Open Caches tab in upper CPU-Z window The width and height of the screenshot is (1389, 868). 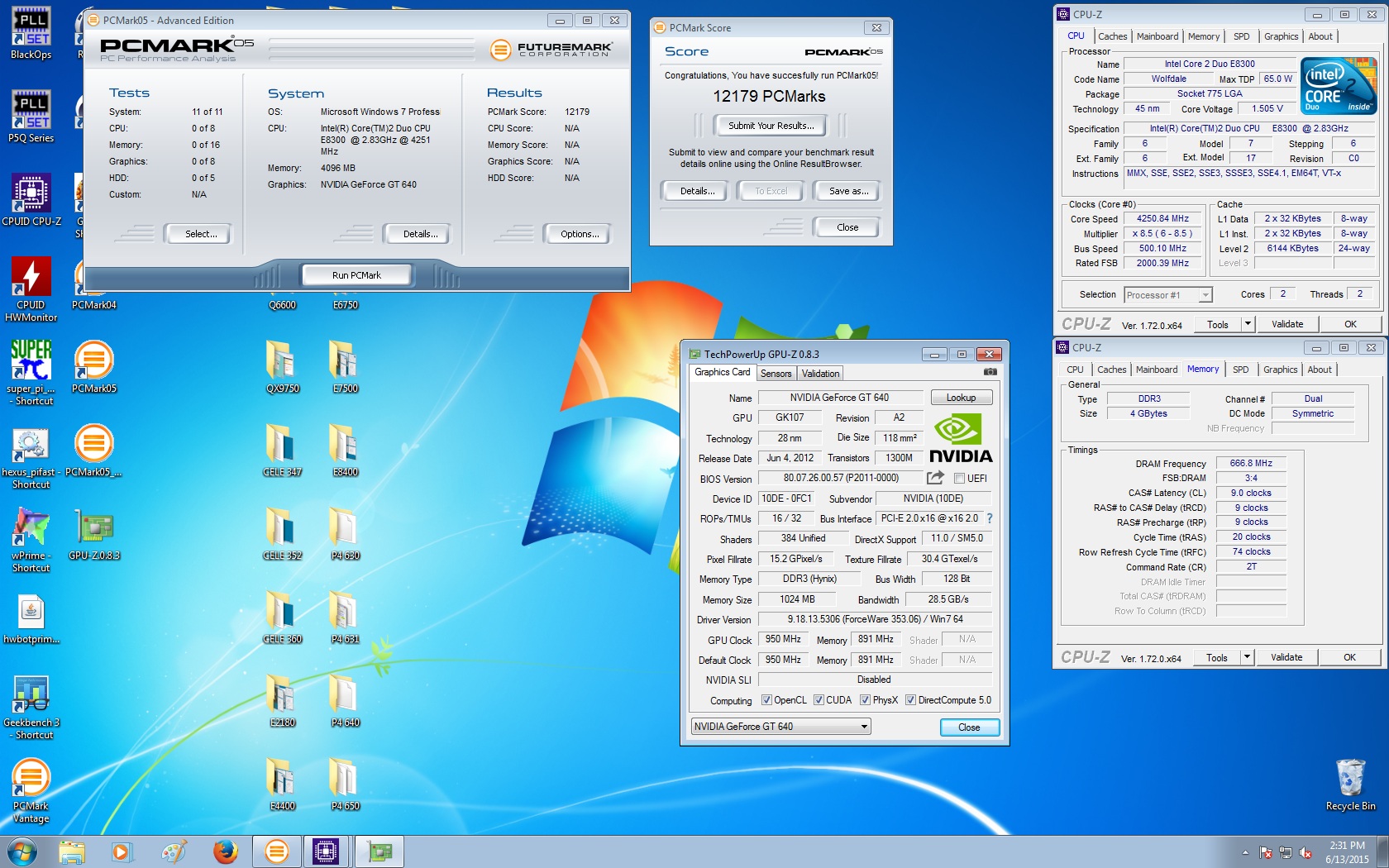click(1112, 36)
